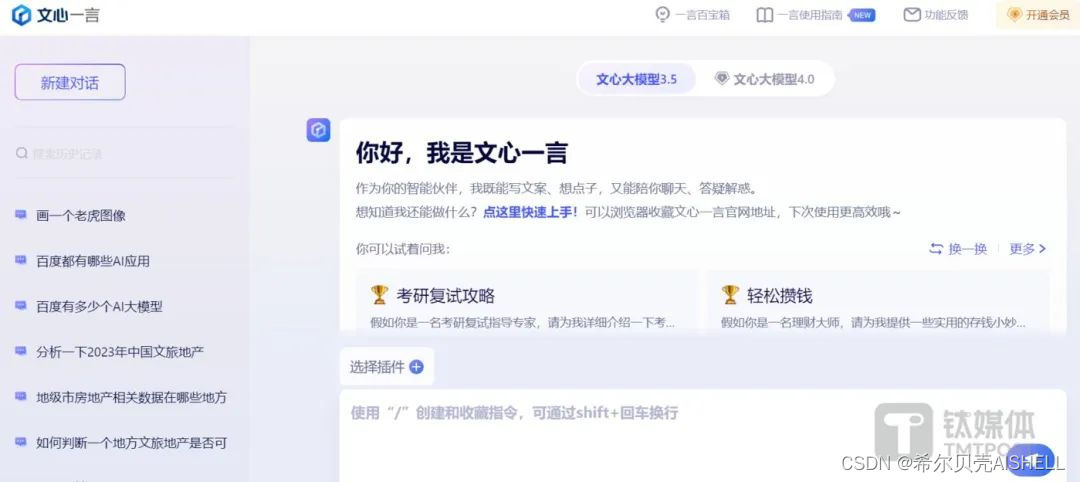Open the 功能反馈 menu item
This screenshot has width=1080, height=482.
(936, 15)
